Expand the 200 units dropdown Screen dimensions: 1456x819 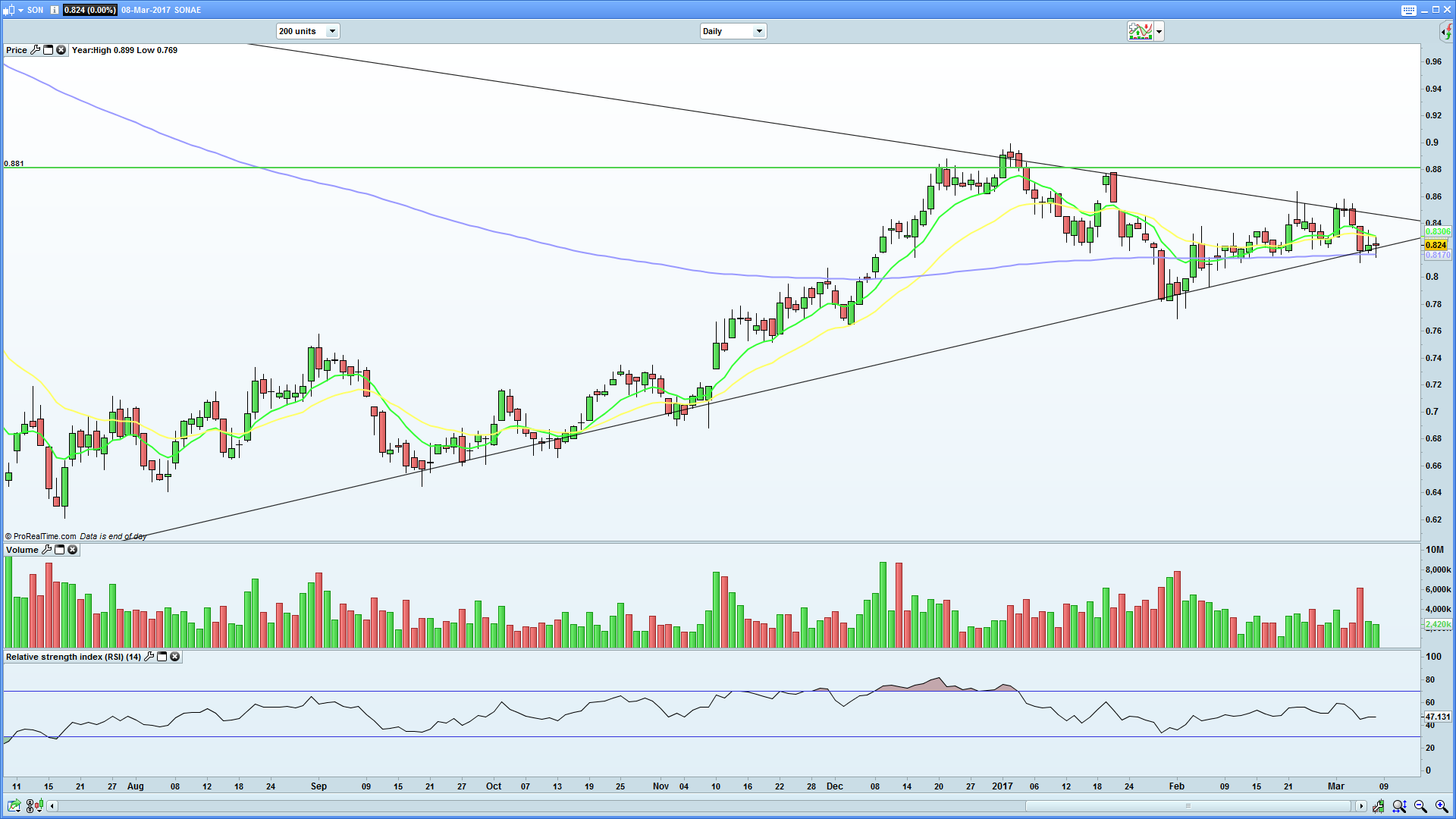[x=331, y=31]
